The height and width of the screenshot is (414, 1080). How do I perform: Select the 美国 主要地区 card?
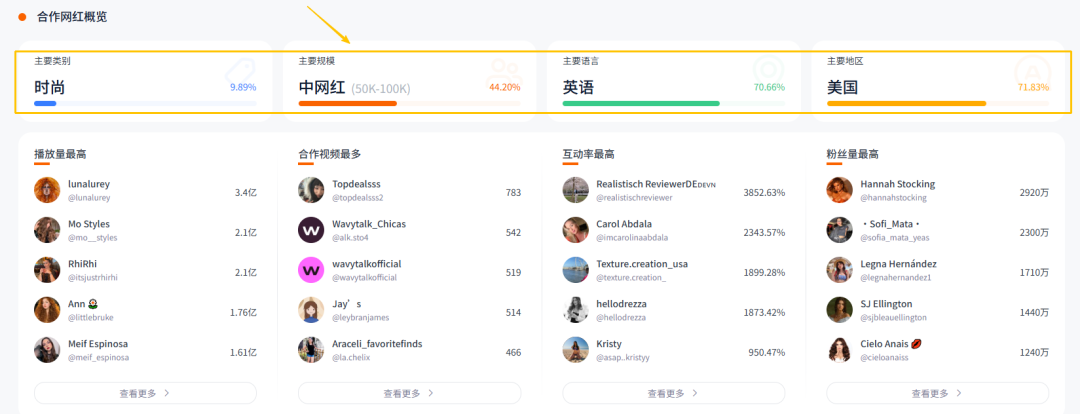937,78
